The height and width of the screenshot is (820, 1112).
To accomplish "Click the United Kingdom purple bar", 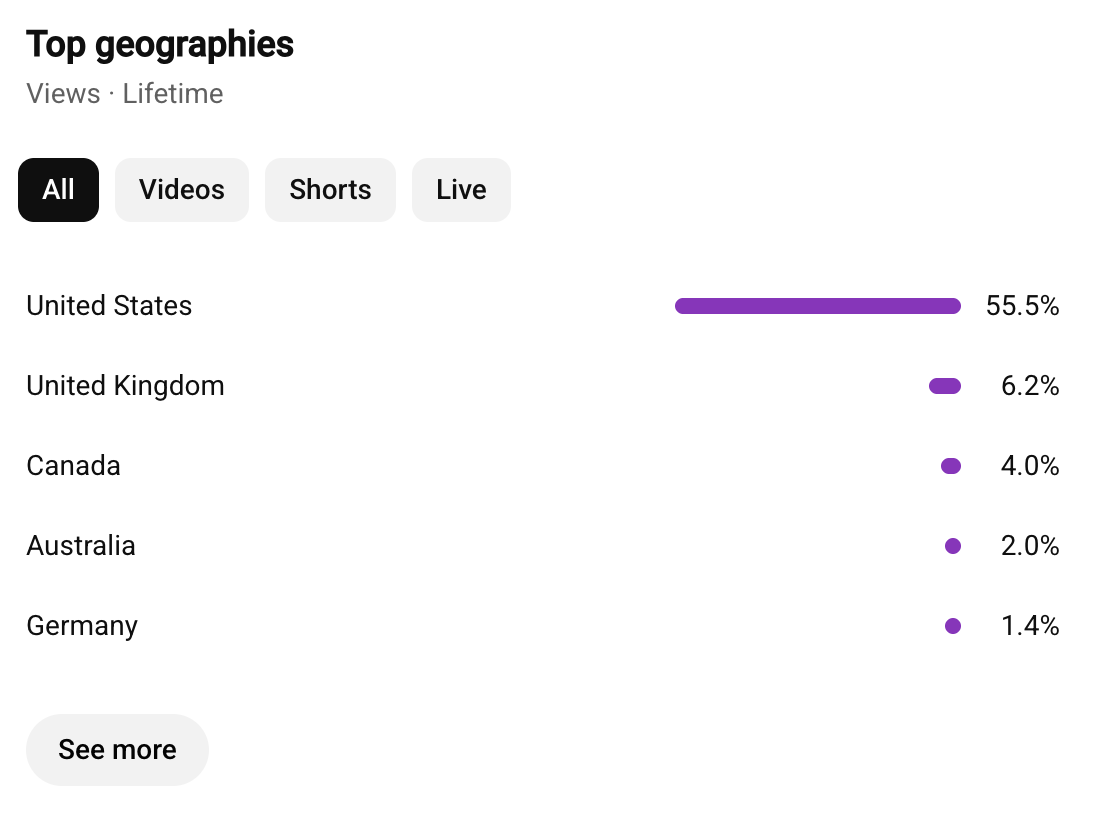I will pos(945,386).
